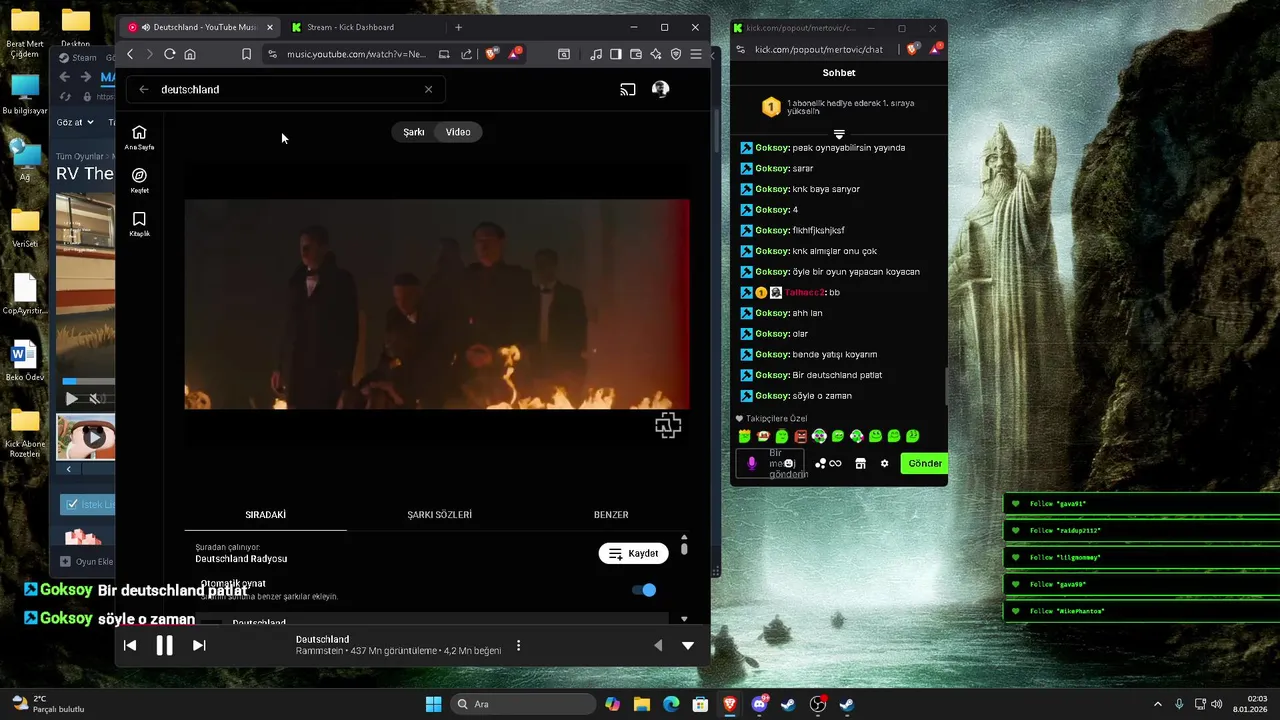
Task: Click Gönder in Kick chat
Action: 924,463
